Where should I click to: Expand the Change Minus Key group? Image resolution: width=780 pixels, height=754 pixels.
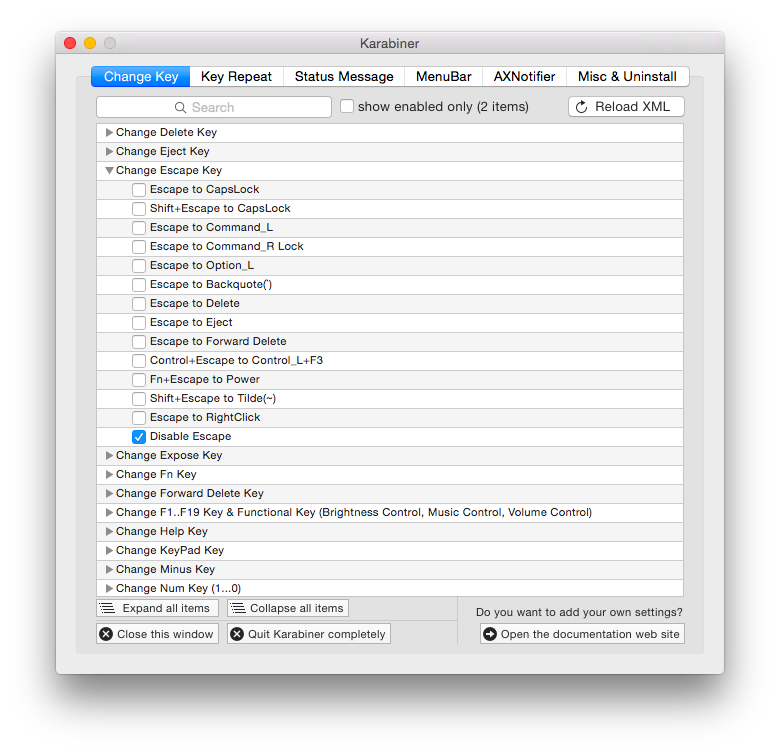(x=109, y=569)
